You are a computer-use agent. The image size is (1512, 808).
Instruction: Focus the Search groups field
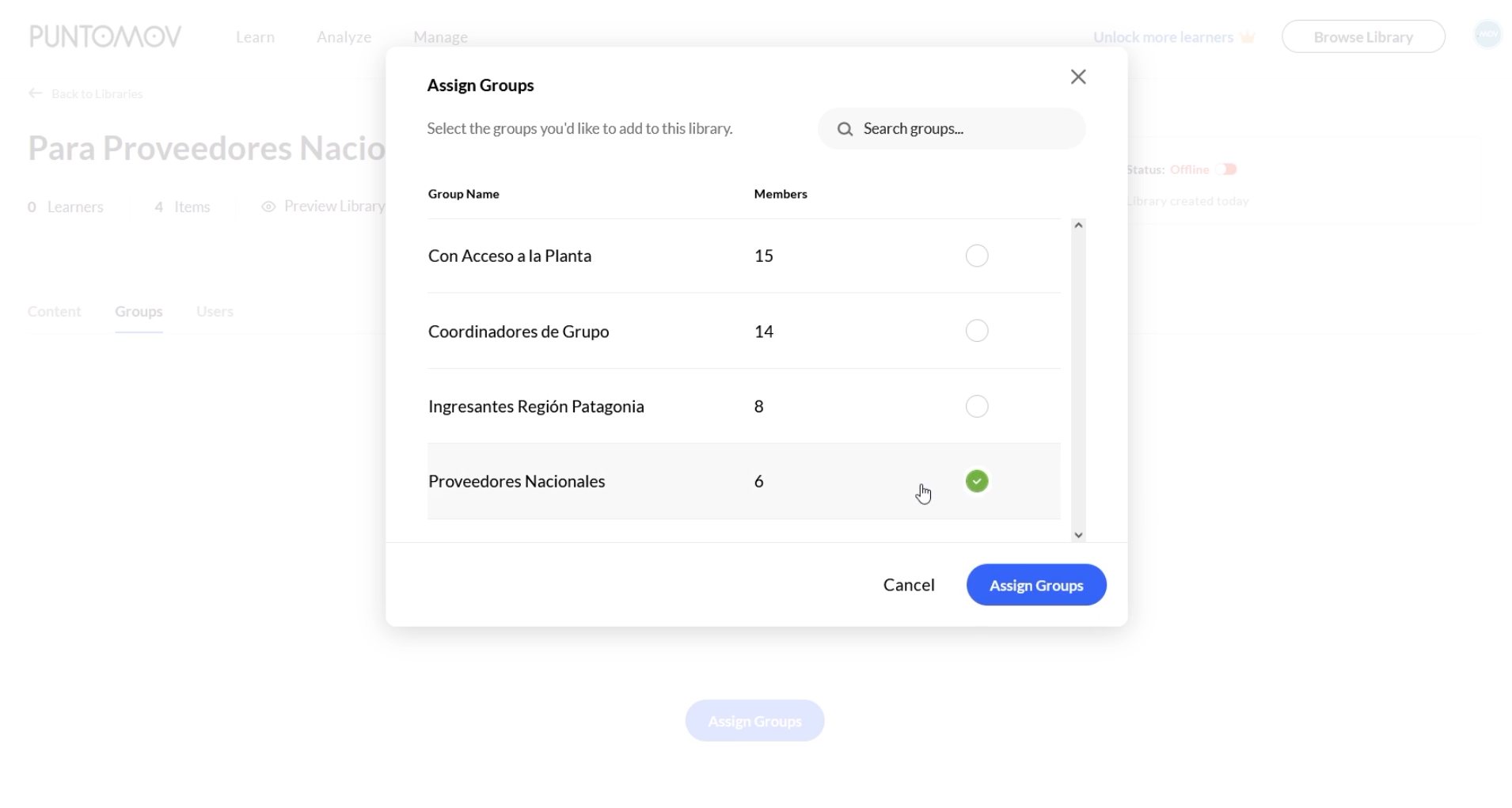tap(952, 129)
